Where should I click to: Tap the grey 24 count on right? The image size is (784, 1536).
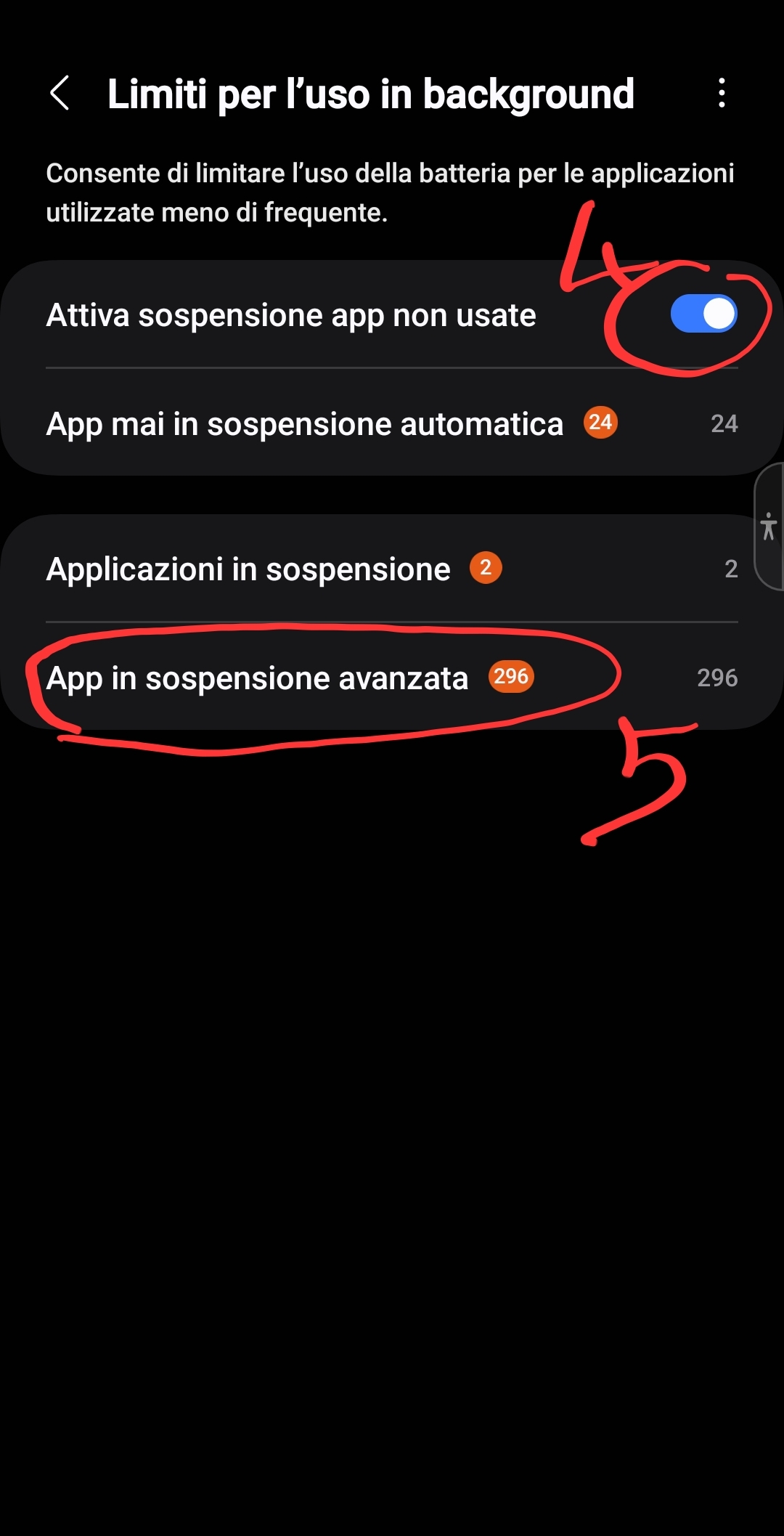[724, 423]
